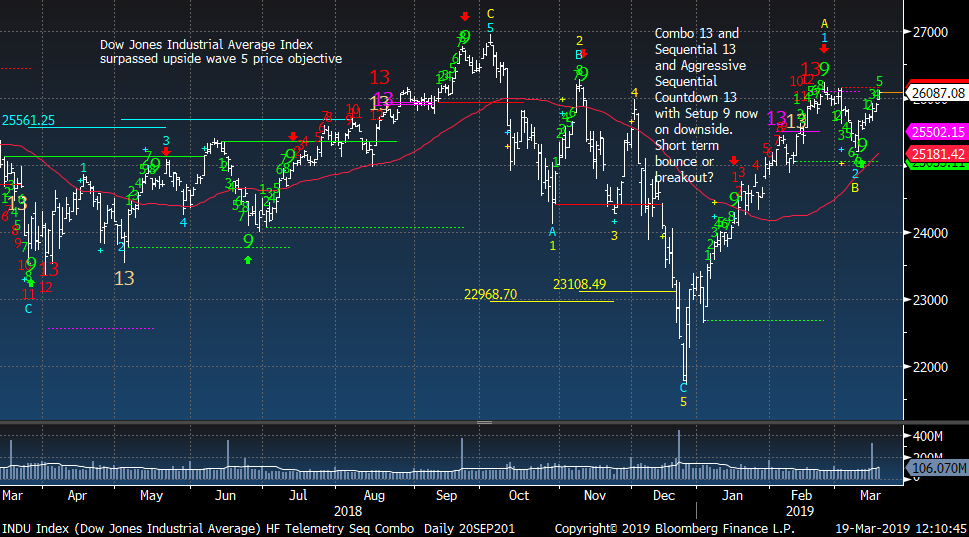The image size is (969, 537).
Task: Click the yellow C label above October peak
Action: pyautogui.click(x=490, y=14)
